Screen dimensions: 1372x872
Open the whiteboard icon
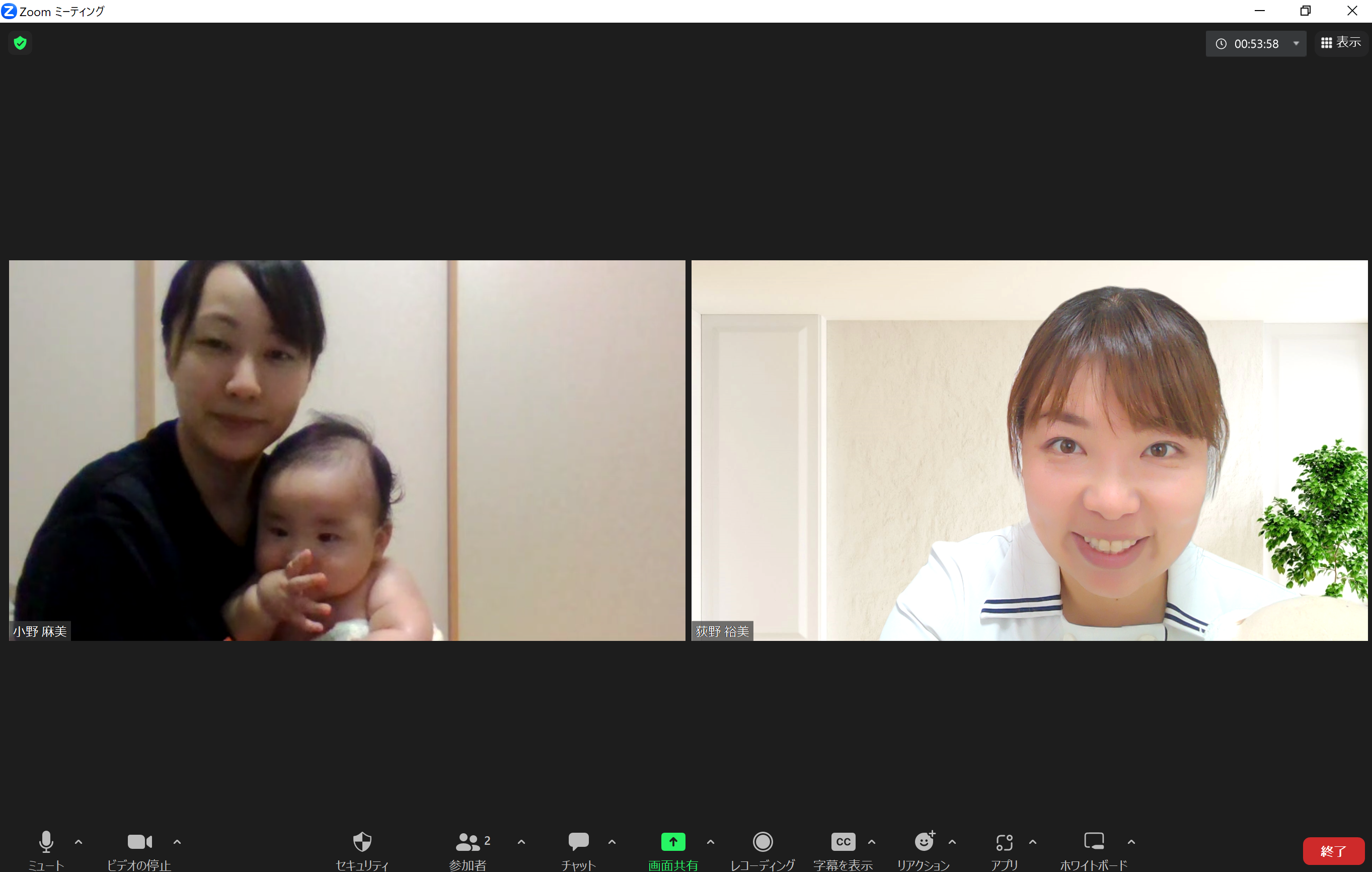[1094, 841]
